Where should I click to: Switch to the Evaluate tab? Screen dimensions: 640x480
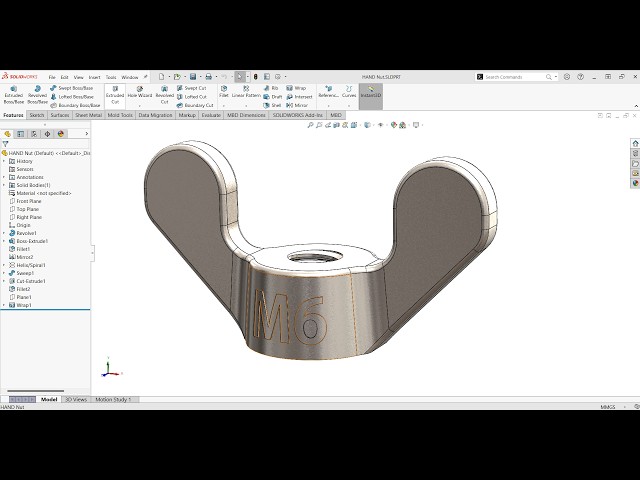tap(211, 115)
